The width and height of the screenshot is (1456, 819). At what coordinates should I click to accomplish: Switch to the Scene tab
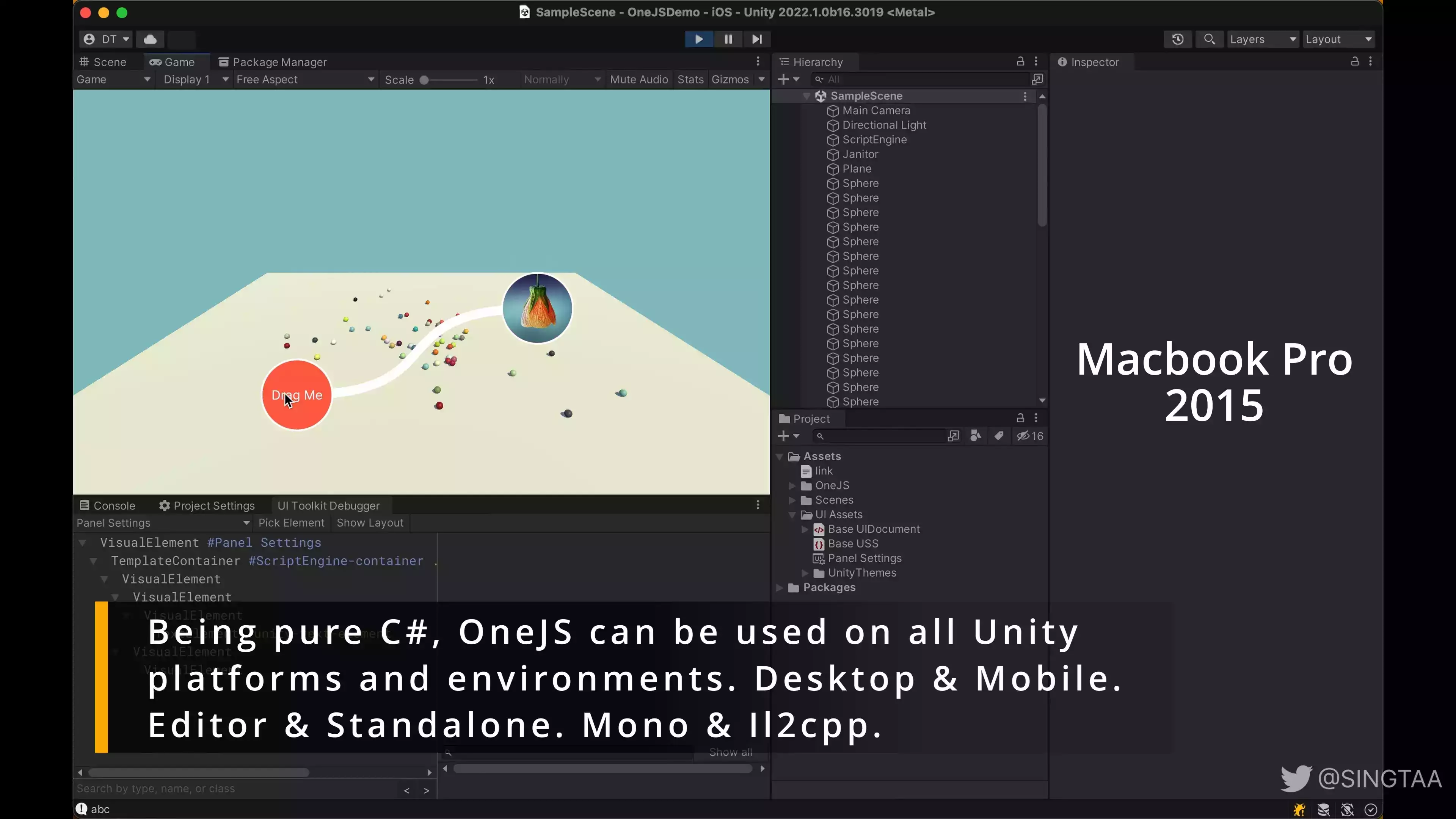pyautogui.click(x=104, y=61)
